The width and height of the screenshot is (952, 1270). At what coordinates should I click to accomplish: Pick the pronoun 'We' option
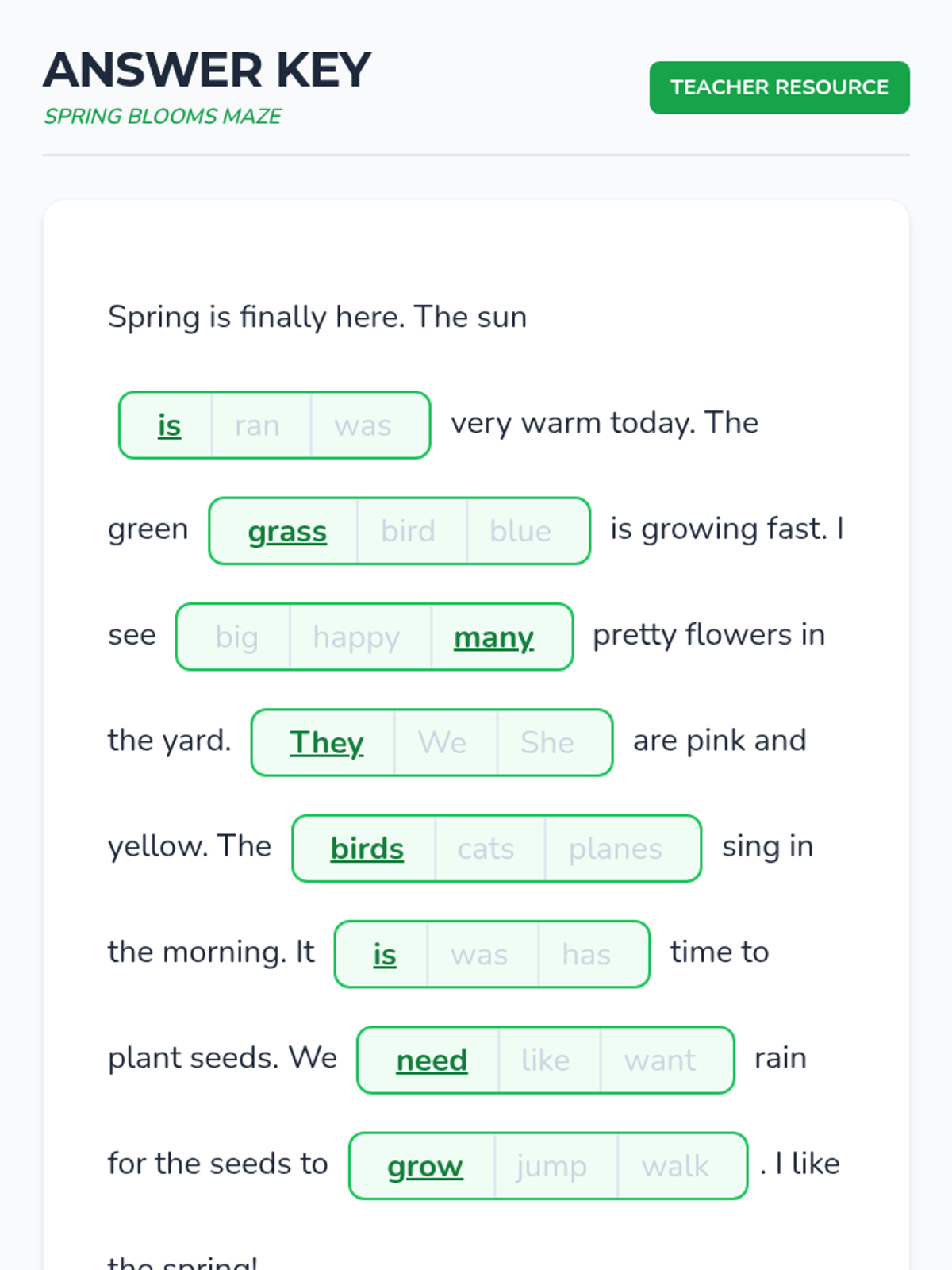[442, 742]
